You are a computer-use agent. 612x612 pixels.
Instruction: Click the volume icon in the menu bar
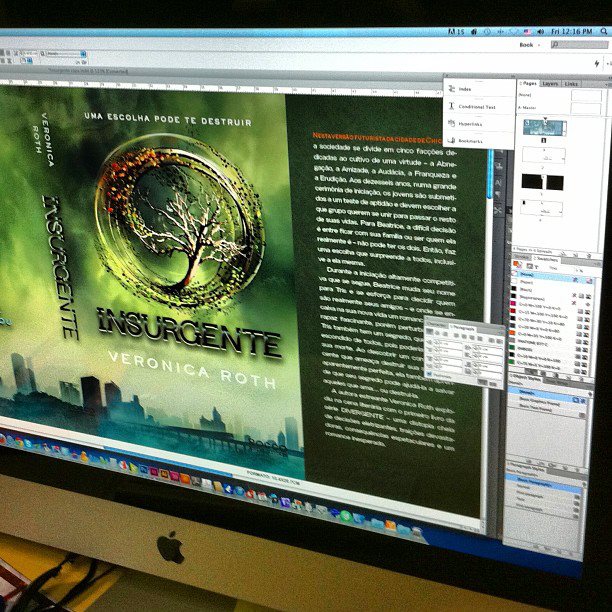pos(541,32)
